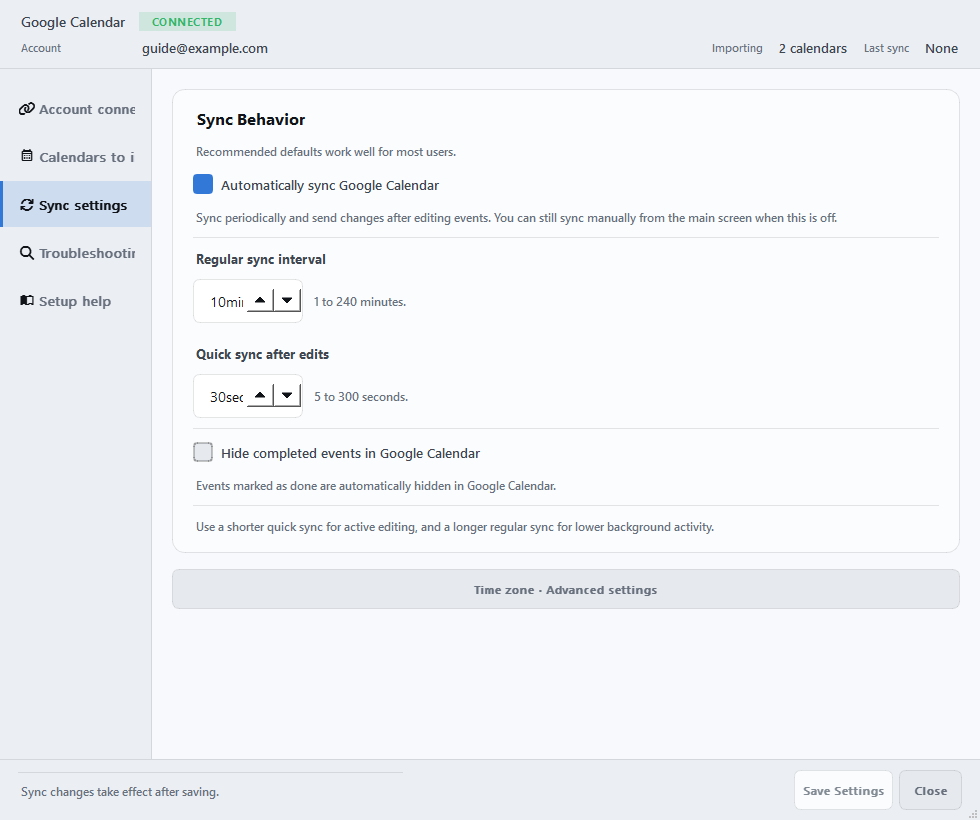
Task: Decrease quick sync after edits with down arrow
Action: point(287,396)
